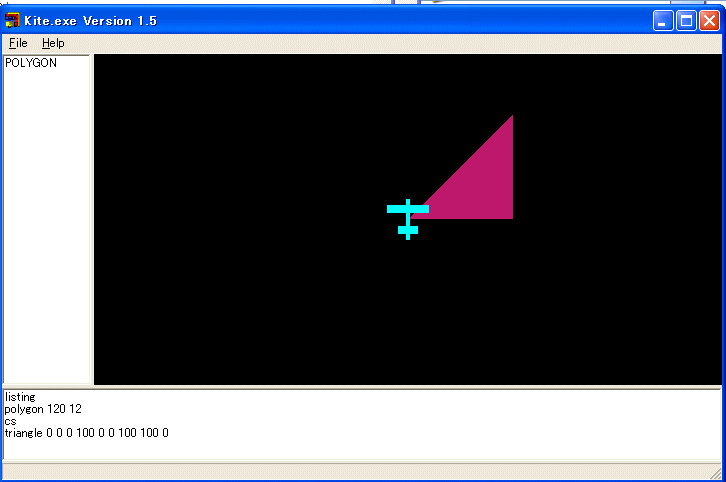Viewport: 726px width, 482px height.
Task: Click the Kite.exe app icon in the title bar
Action: (x=12, y=20)
